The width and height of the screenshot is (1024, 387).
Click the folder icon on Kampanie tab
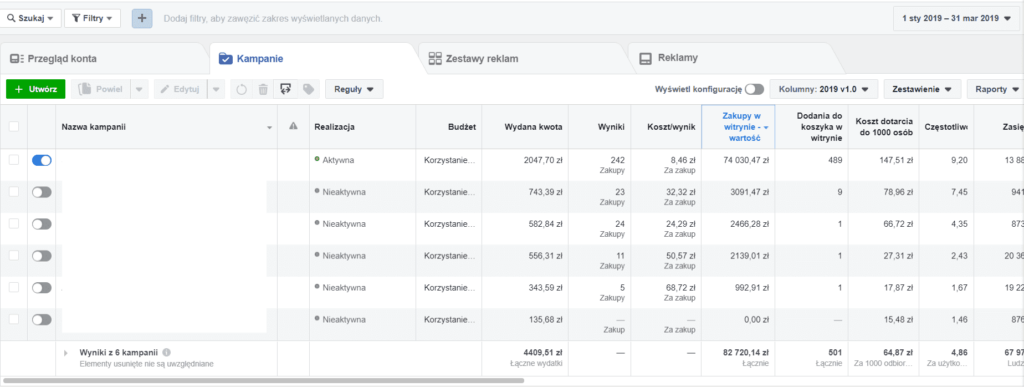225,59
